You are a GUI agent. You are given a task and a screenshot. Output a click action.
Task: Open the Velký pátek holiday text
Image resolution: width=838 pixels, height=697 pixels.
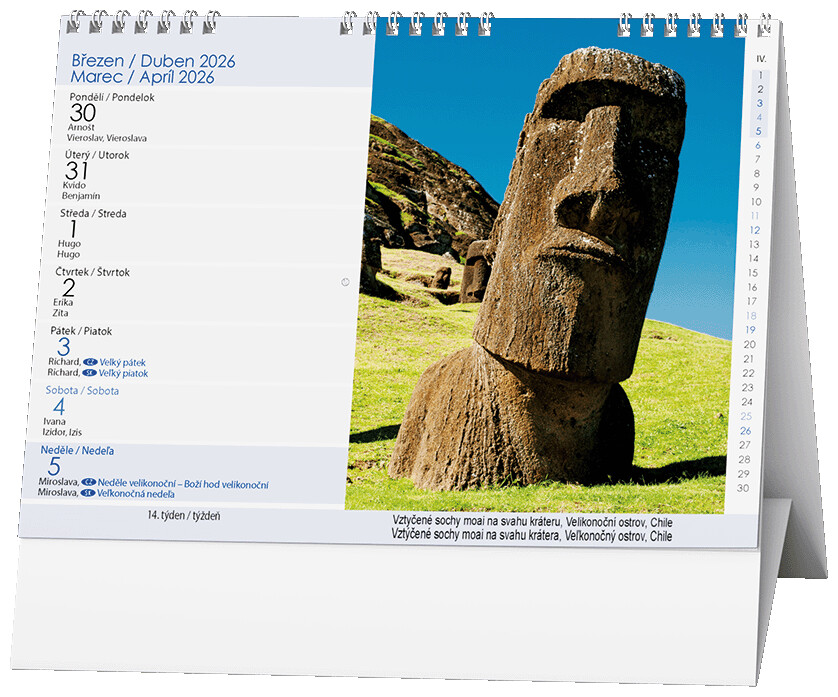[x=123, y=362]
